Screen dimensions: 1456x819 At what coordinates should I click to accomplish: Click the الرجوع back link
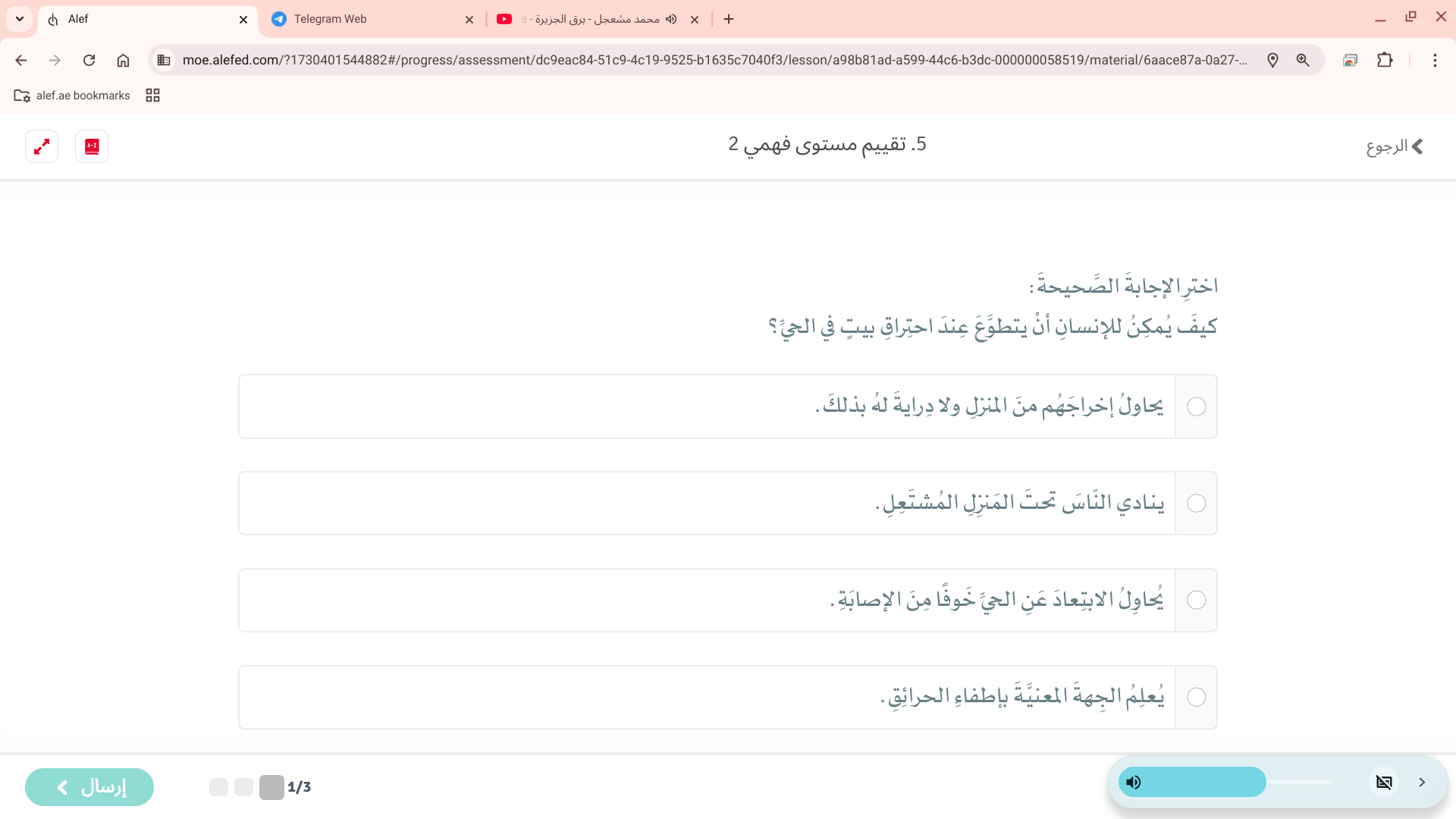(1394, 146)
